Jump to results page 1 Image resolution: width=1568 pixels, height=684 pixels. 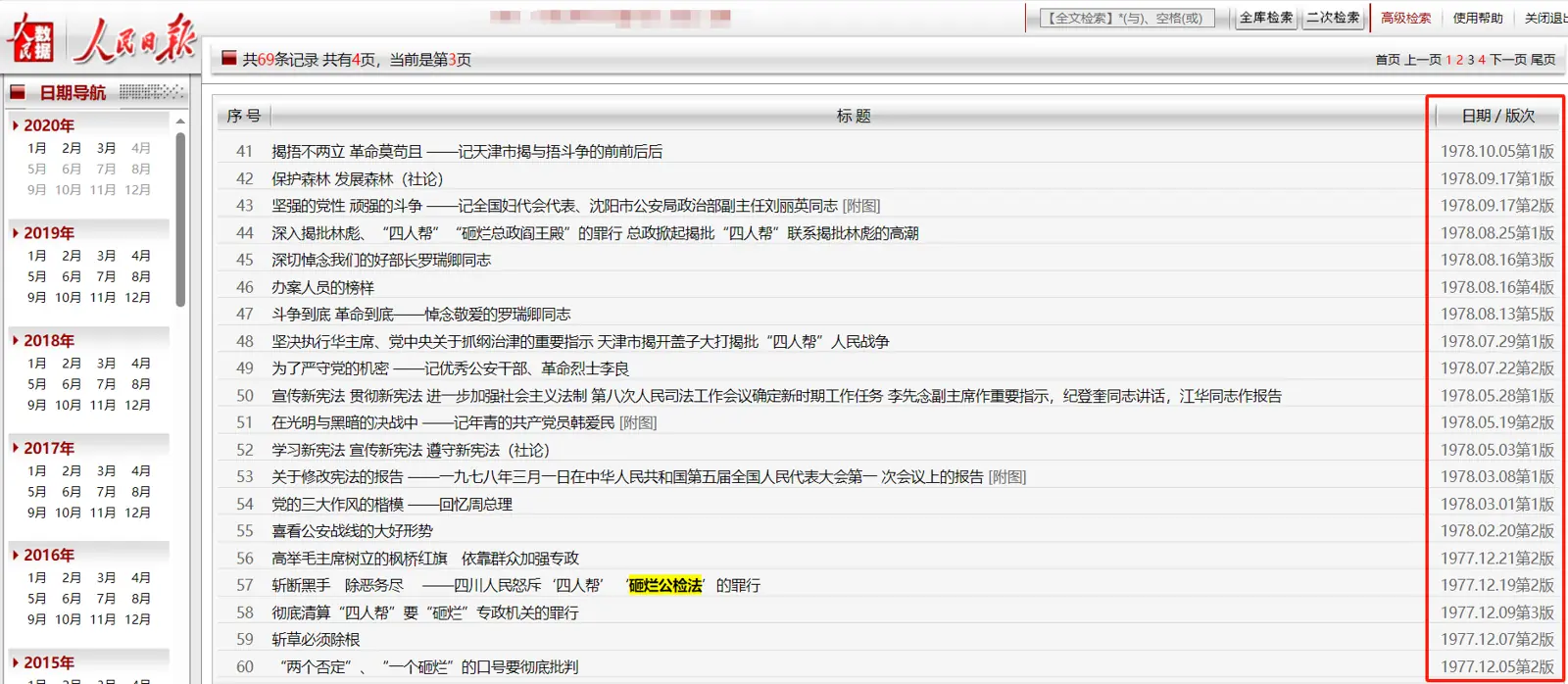[x=1448, y=60]
